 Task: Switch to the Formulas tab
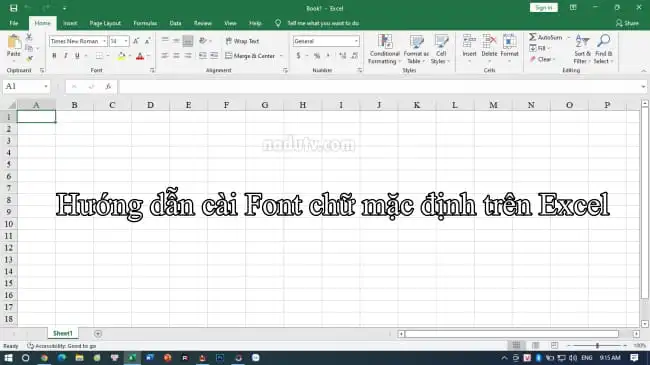(x=145, y=23)
